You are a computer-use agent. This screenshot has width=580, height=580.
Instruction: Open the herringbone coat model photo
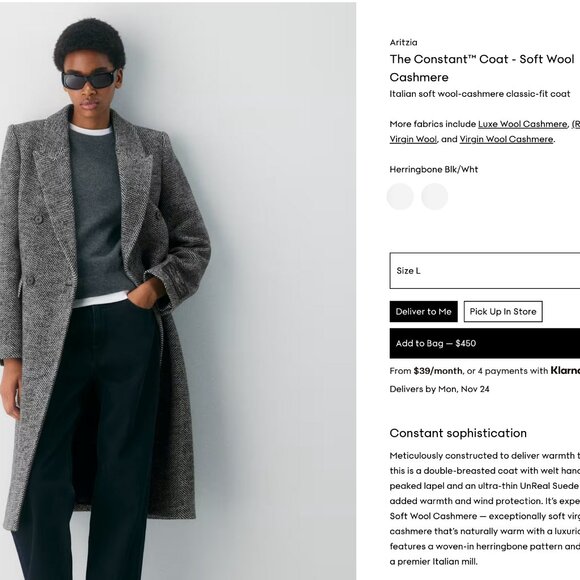tap(178, 290)
